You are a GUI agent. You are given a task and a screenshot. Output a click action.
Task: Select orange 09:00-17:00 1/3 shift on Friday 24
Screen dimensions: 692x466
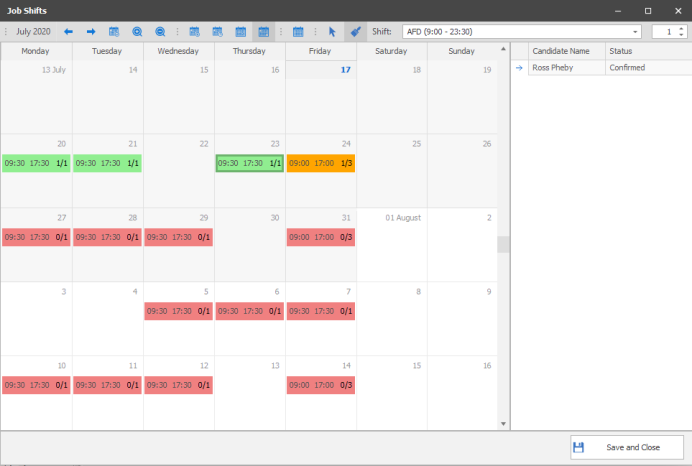click(320, 163)
